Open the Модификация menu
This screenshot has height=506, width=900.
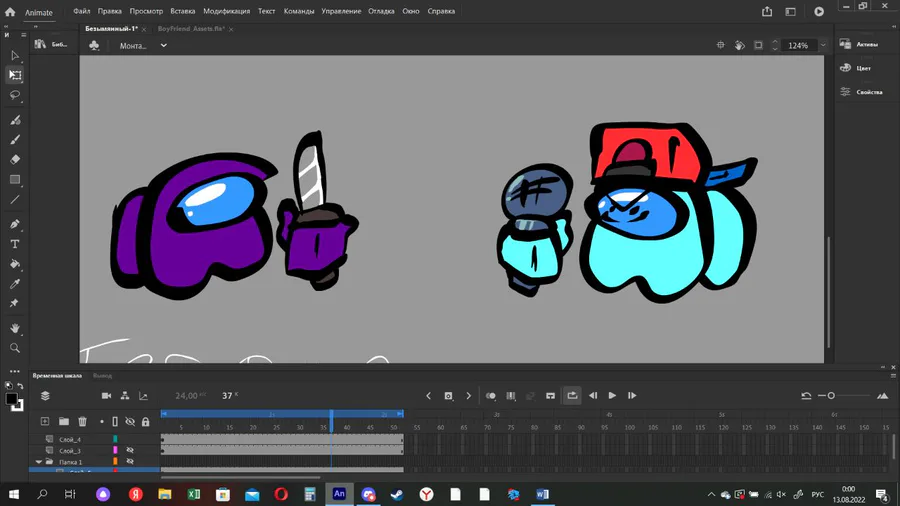(x=227, y=11)
